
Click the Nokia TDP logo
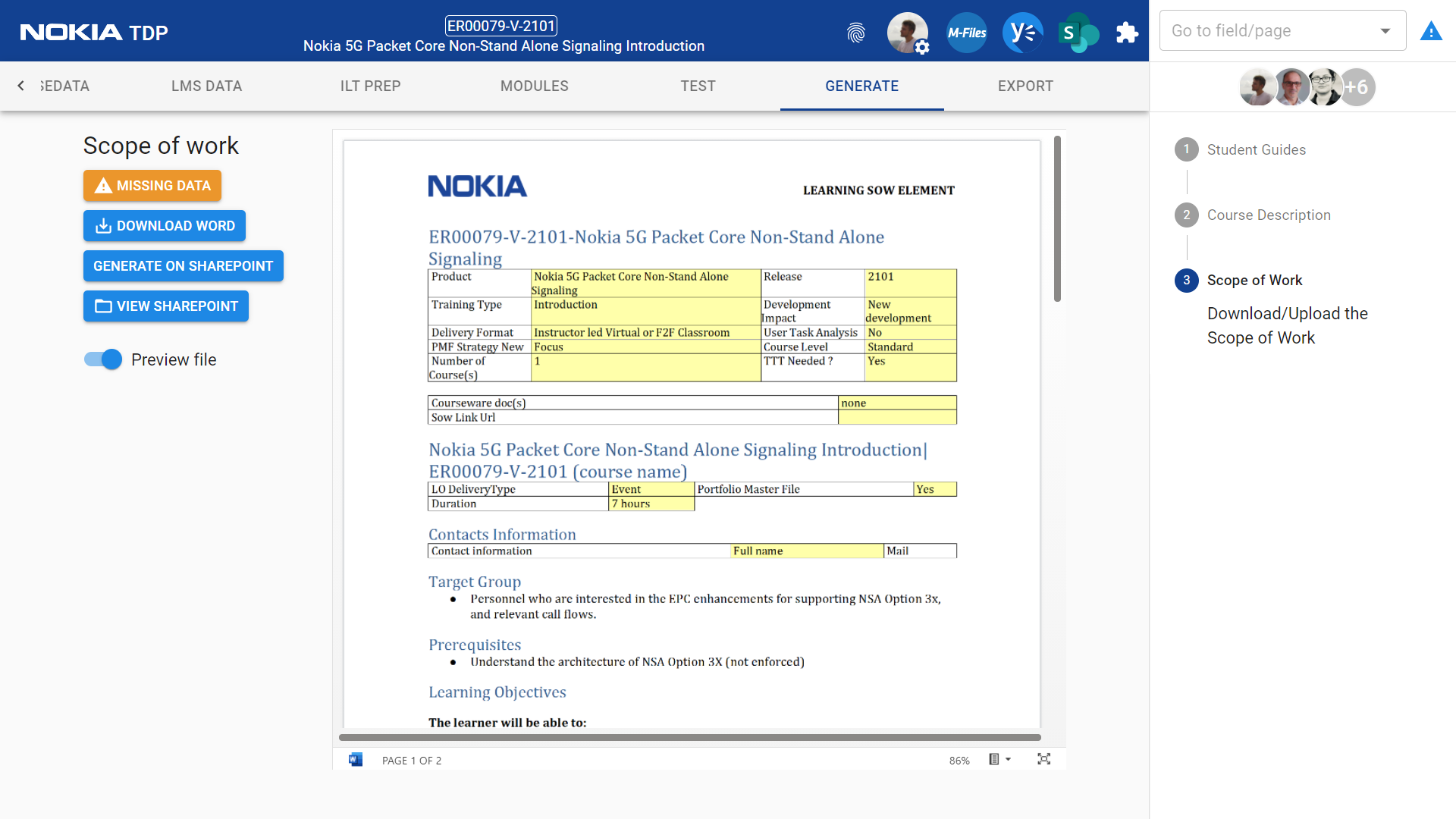[x=94, y=32]
